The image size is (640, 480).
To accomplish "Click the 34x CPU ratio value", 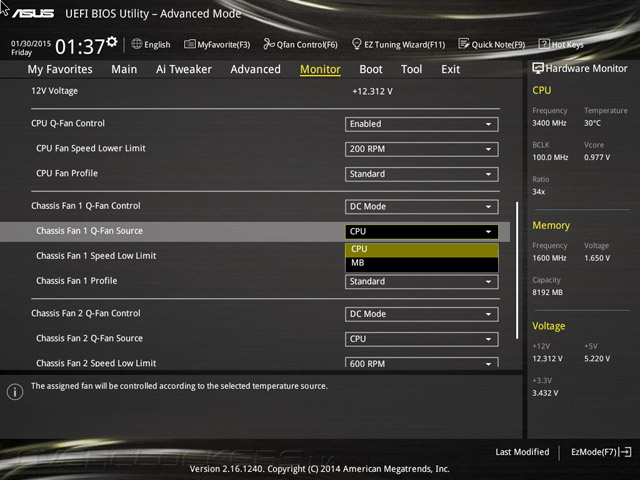I will tap(538, 192).
